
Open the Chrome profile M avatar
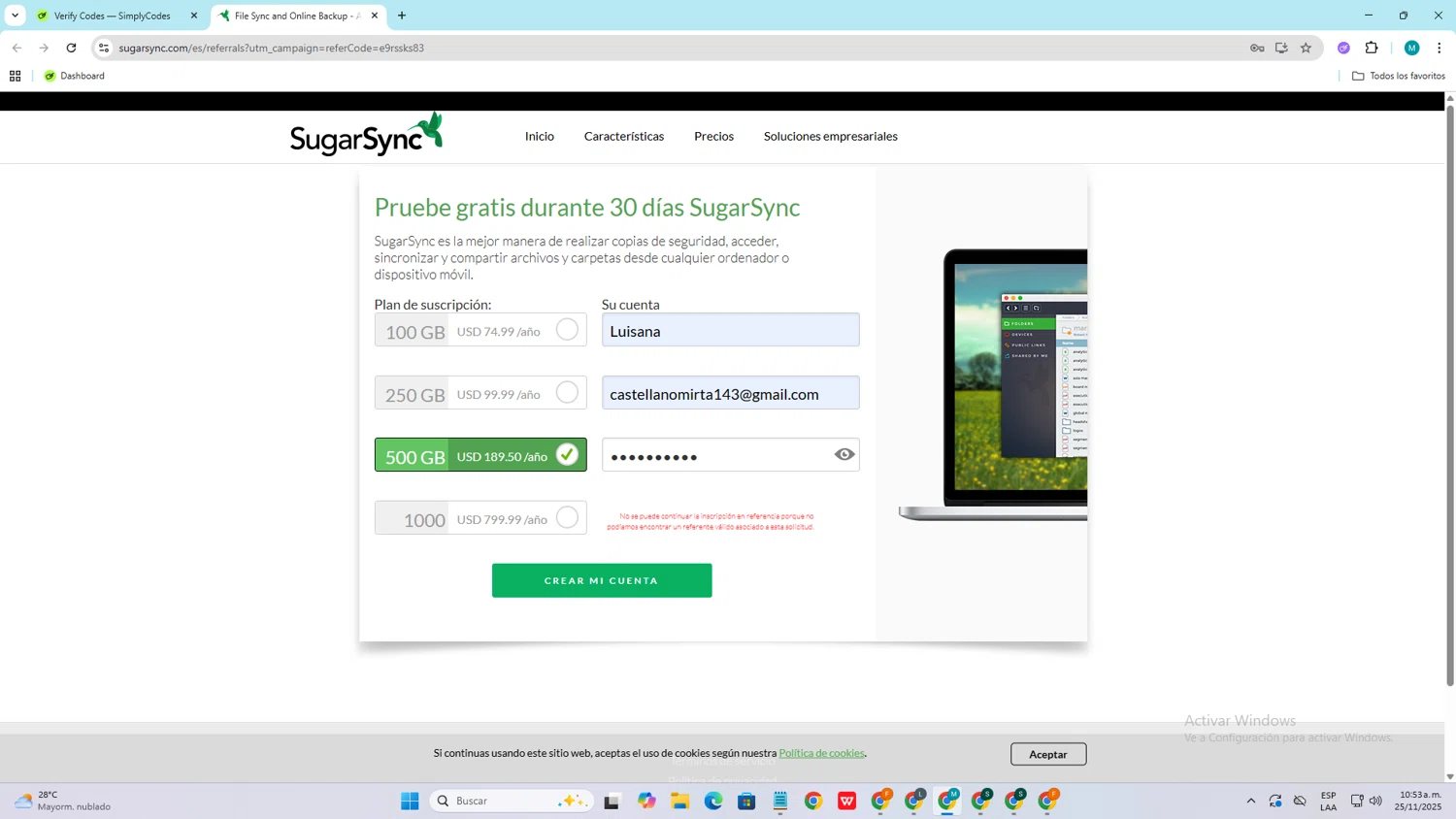(x=1412, y=48)
